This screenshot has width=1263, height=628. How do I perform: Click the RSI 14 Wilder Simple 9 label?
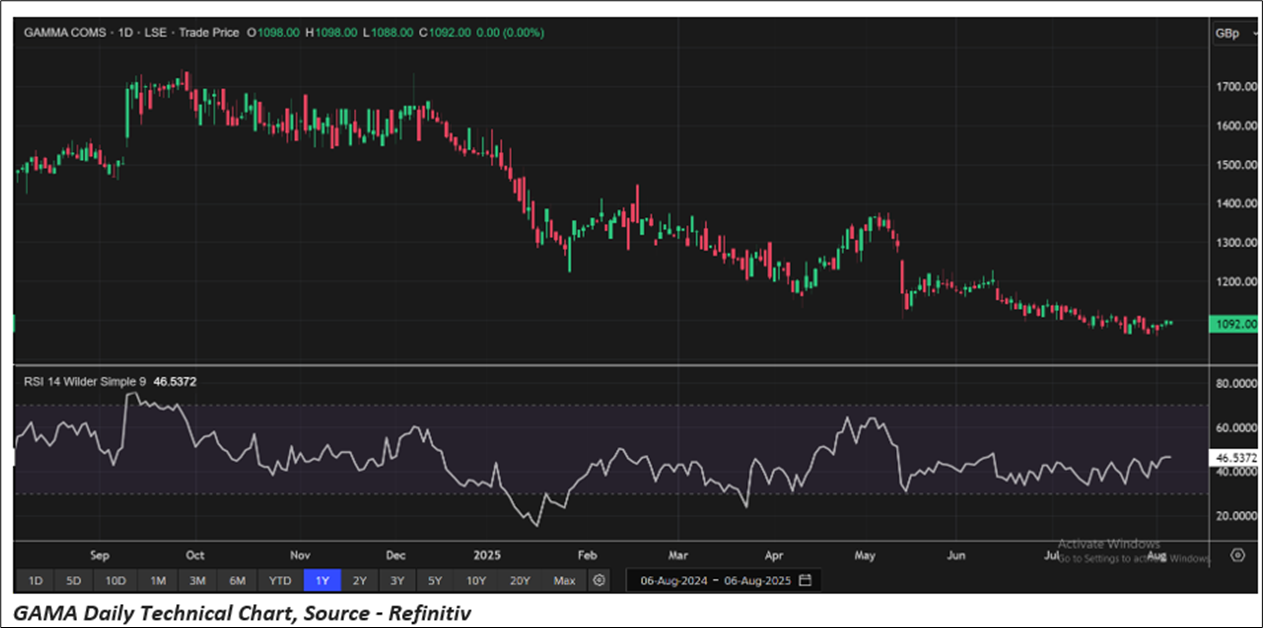pyautogui.click(x=85, y=381)
